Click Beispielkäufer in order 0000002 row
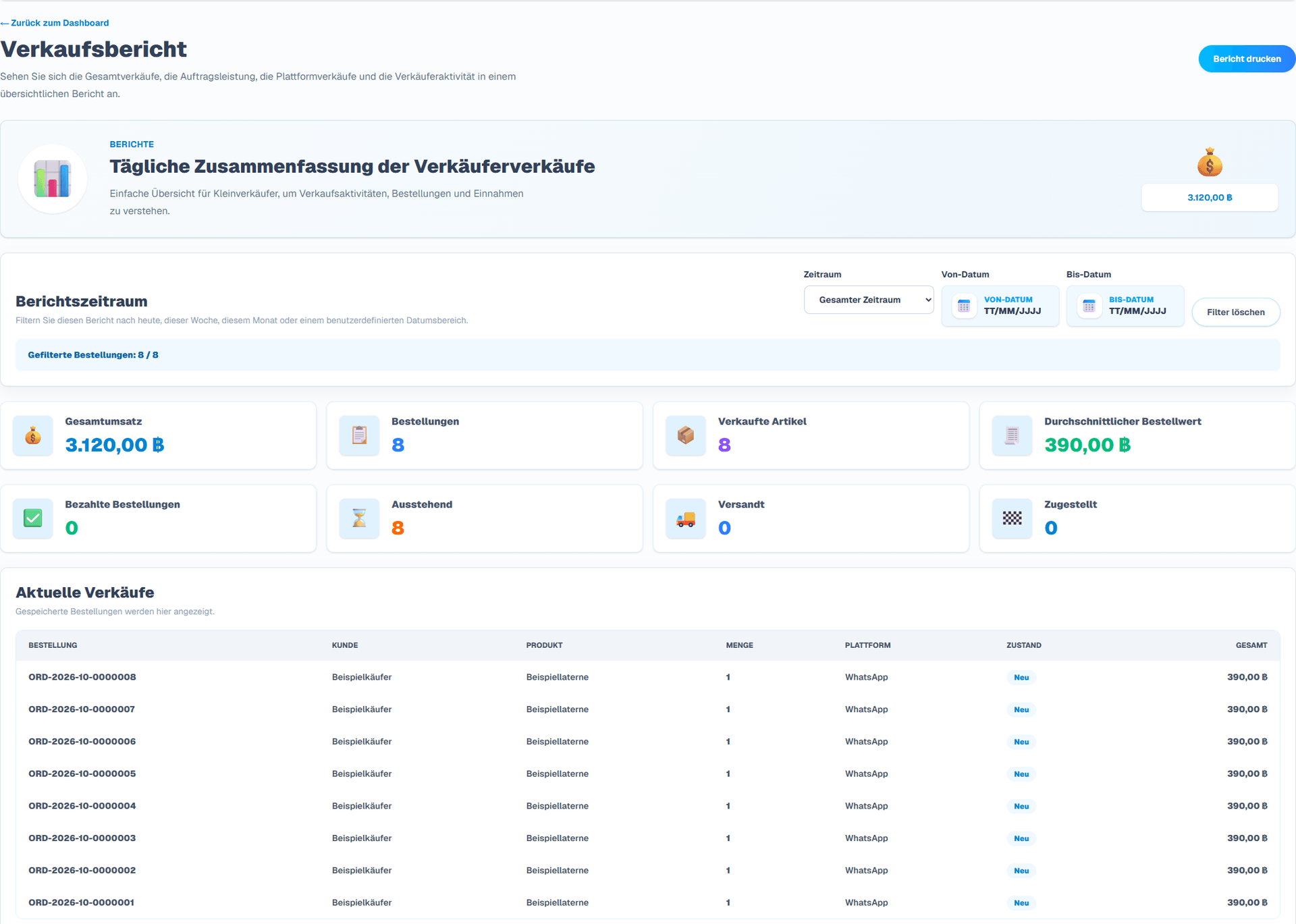The image size is (1296, 924). (362, 870)
